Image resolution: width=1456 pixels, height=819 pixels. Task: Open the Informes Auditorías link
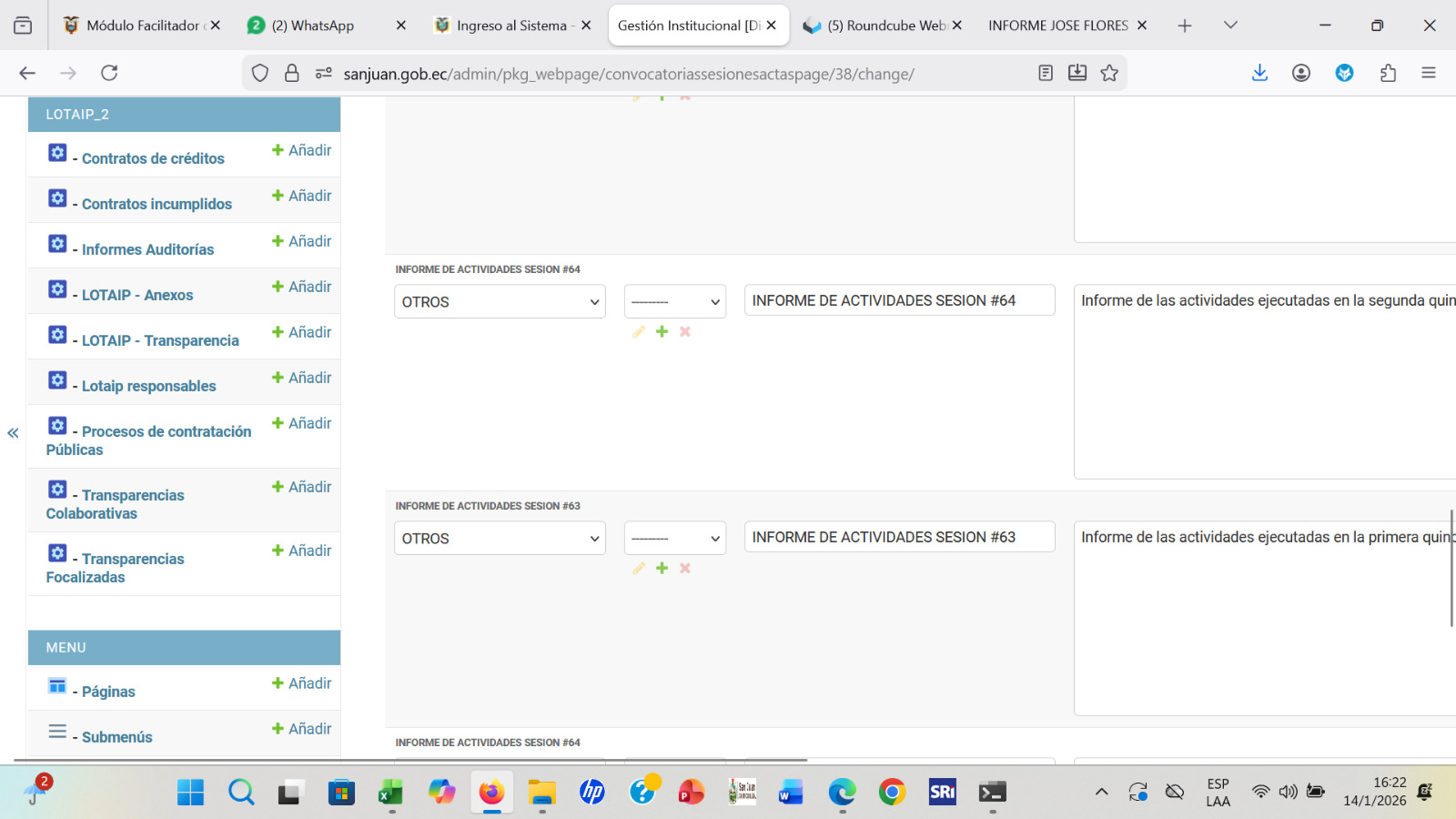(x=147, y=249)
